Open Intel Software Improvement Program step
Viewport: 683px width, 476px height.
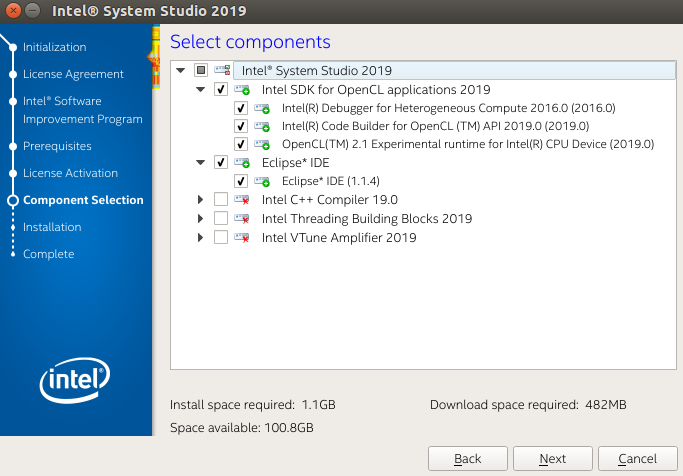[x=82, y=110]
